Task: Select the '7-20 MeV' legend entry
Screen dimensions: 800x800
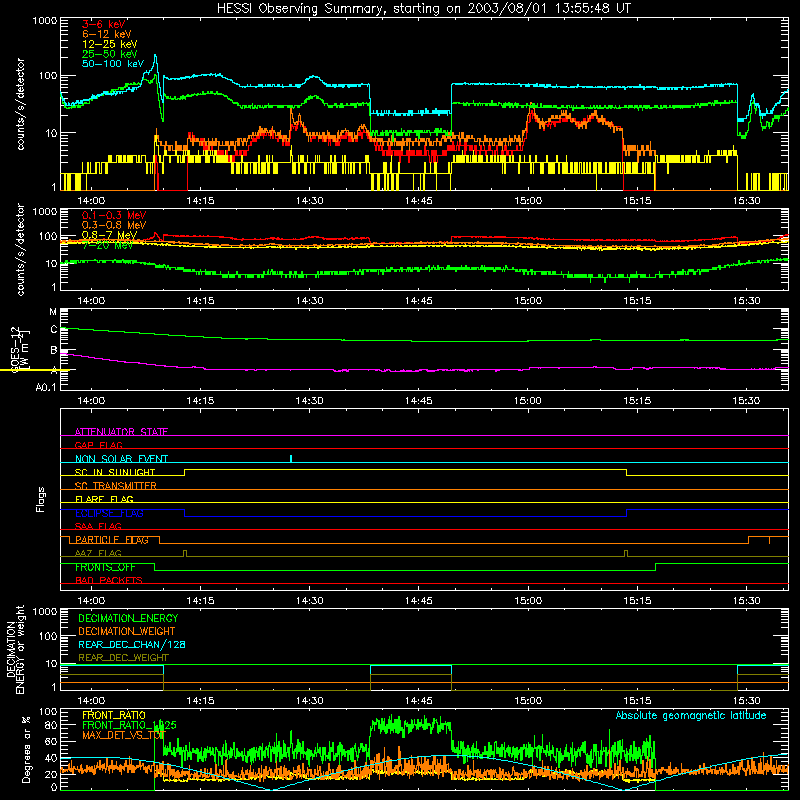Action: (x=107, y=245)
